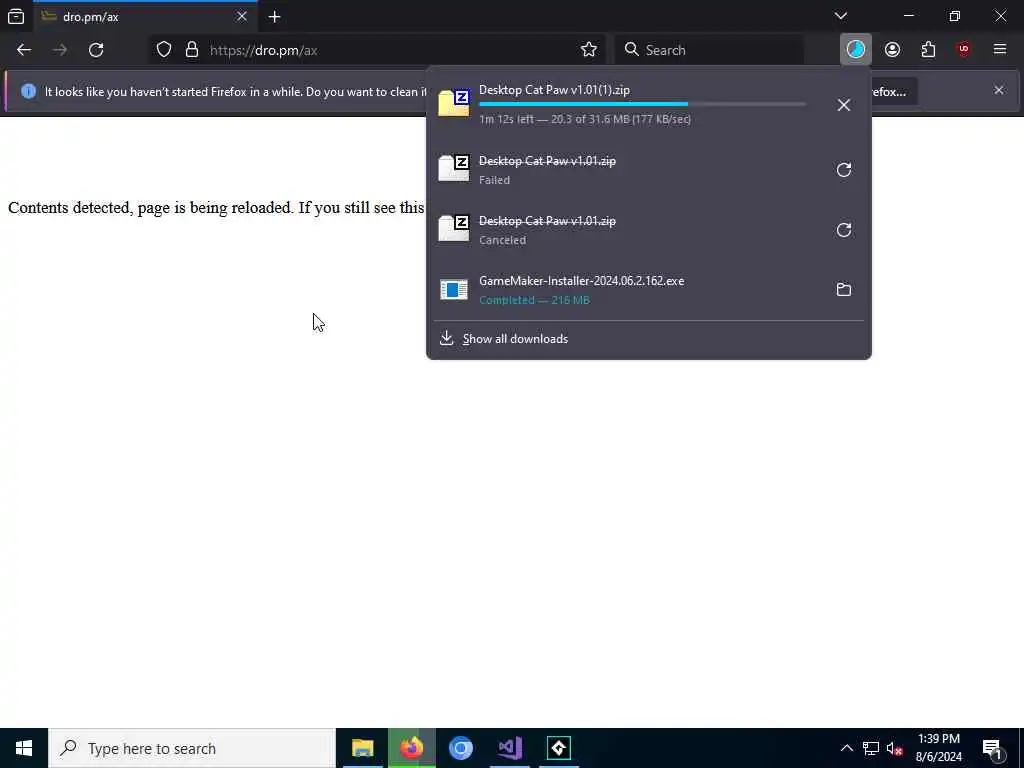1024x768 pixels.
Task: Click the info icon in the notification bar
Action: coord(28,91)
